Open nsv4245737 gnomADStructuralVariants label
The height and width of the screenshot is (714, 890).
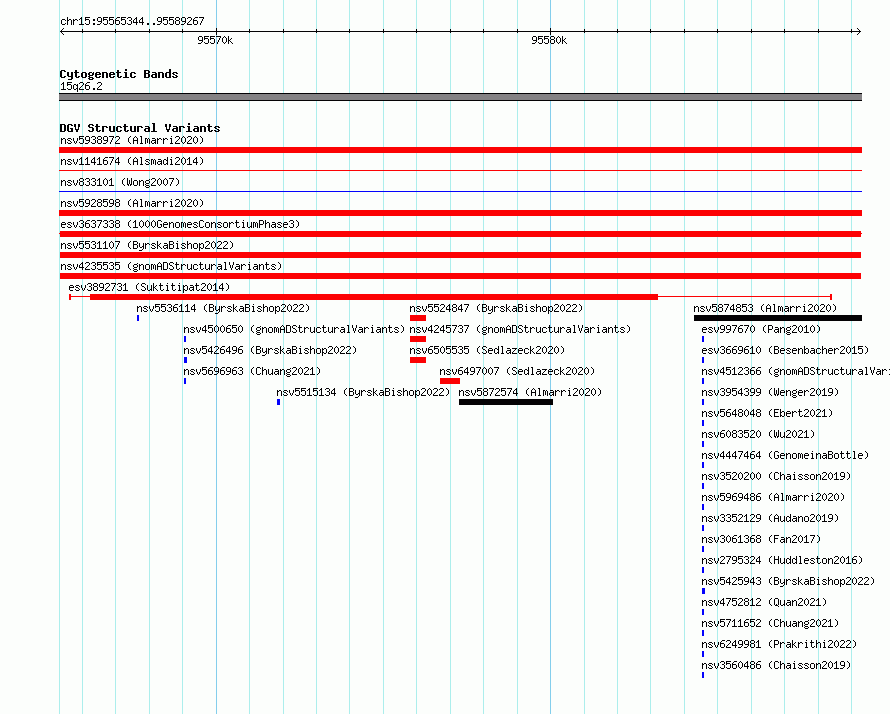coord(520,329)
